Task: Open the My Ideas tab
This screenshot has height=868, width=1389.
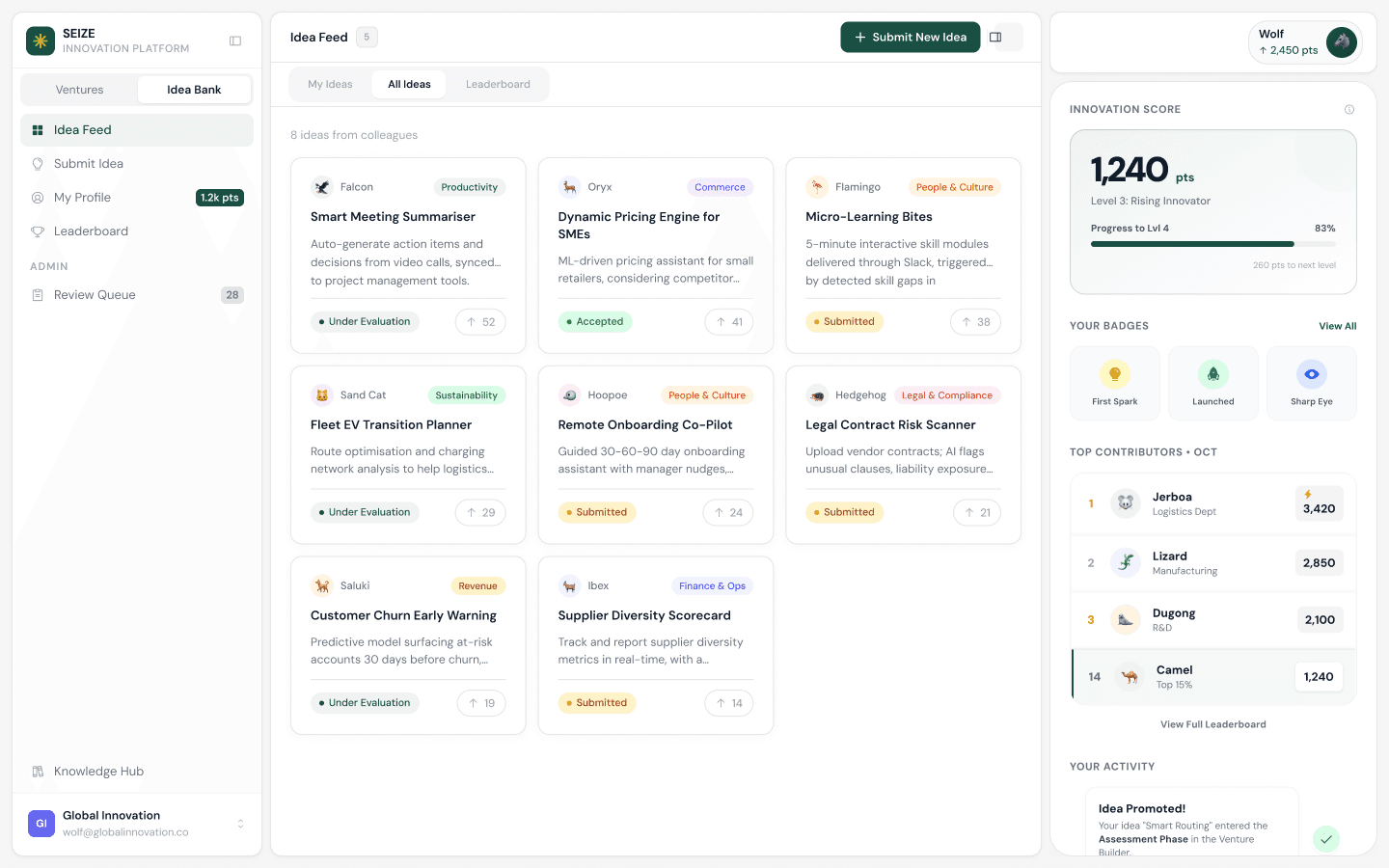Action: (x=330, y=85)
